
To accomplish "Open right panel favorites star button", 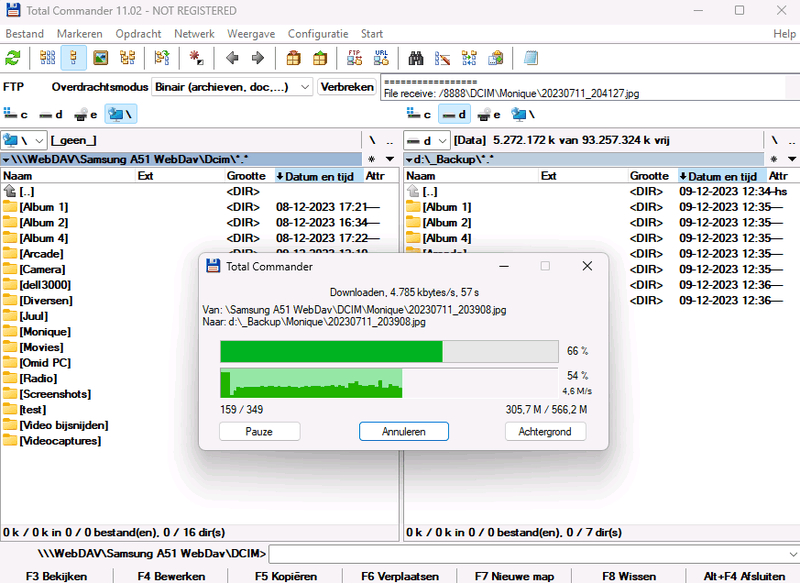I will pyautogui.click(x=774, y=159).
